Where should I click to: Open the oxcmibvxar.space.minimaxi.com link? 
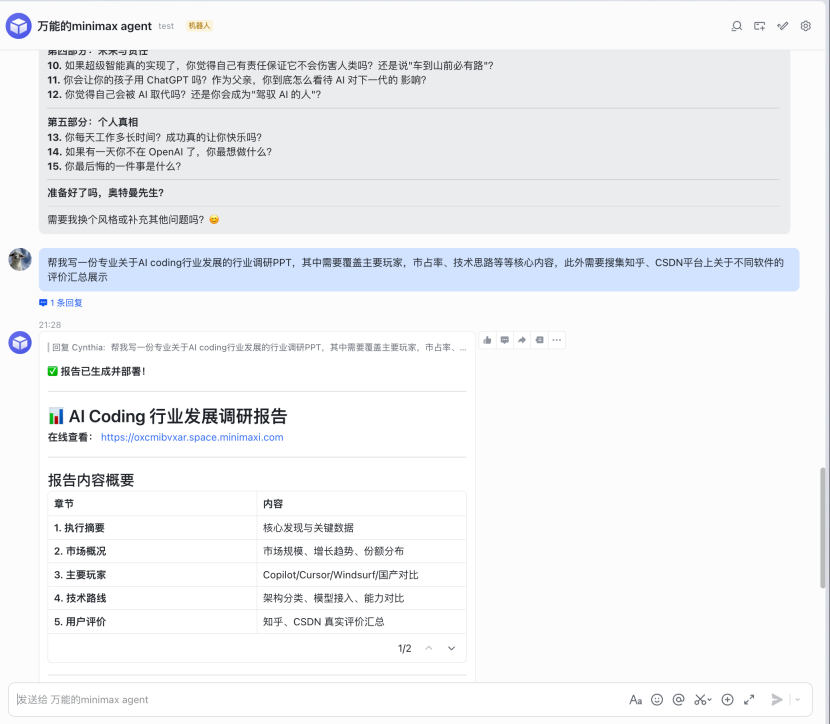click(192, 437)
